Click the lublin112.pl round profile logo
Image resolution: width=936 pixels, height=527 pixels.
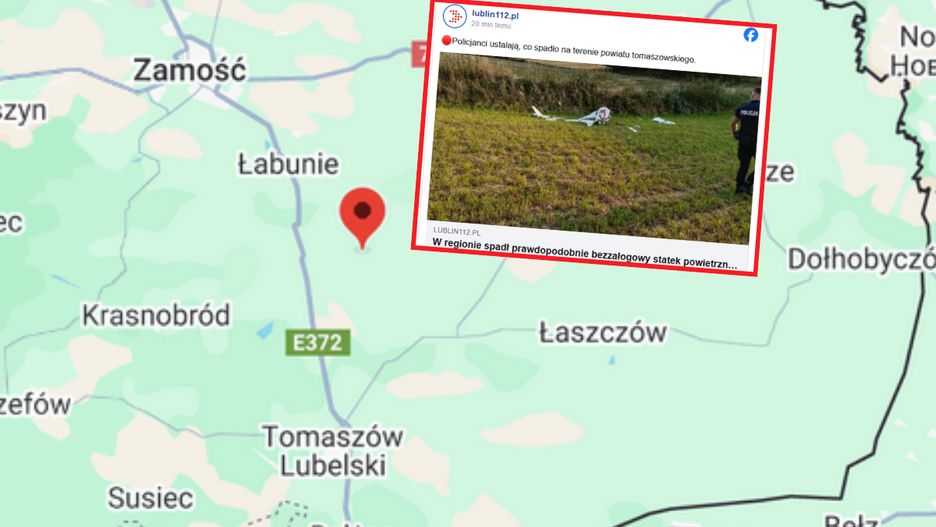pos(454,16)
